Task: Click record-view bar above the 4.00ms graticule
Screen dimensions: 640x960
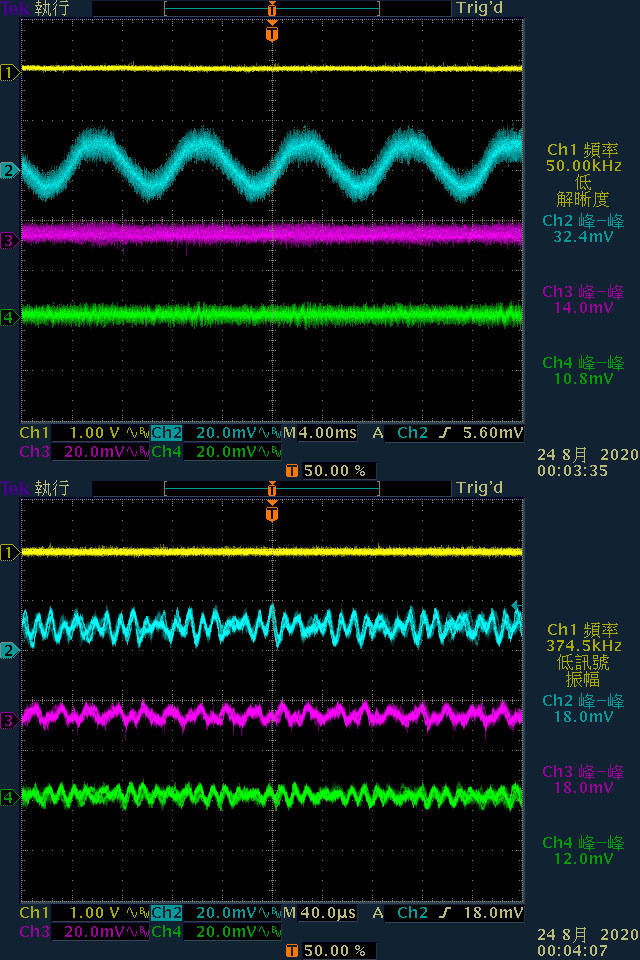Action: tap(272, 9)
